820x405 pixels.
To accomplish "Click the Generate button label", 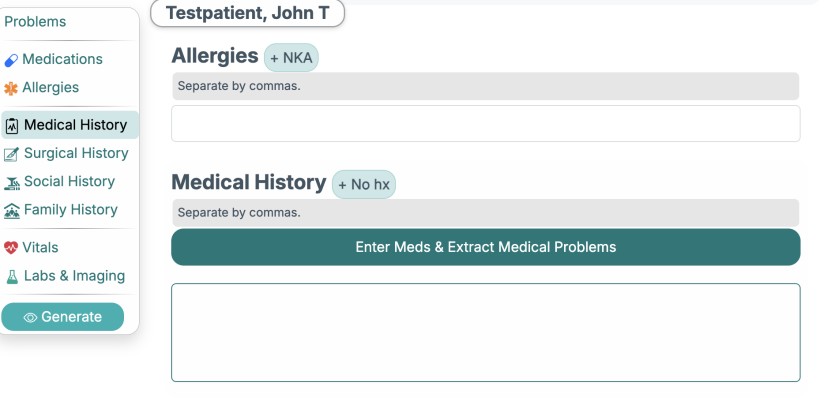I will (x=71, y=317).
